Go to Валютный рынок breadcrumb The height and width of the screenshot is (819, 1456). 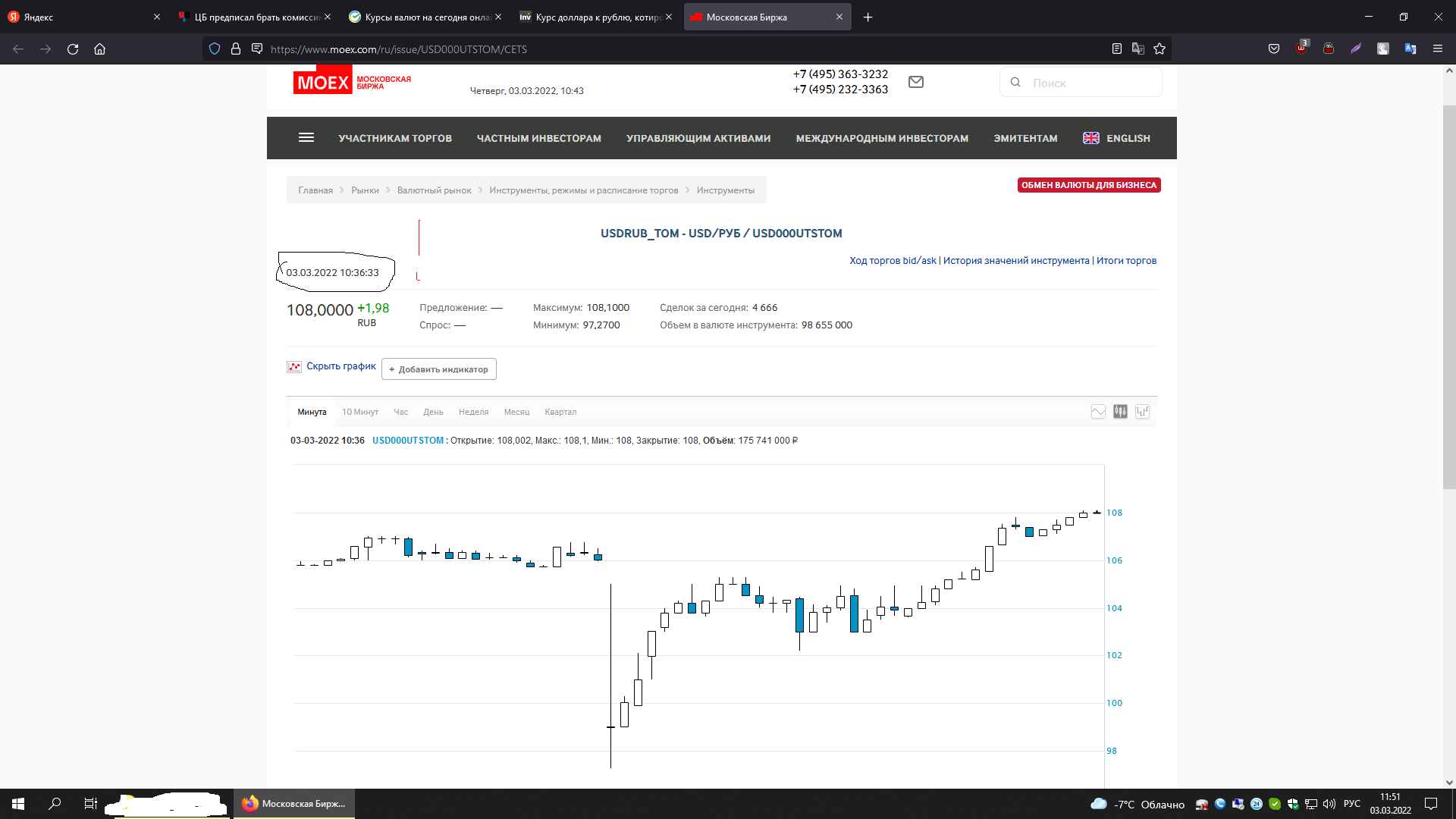coord(434,190)
